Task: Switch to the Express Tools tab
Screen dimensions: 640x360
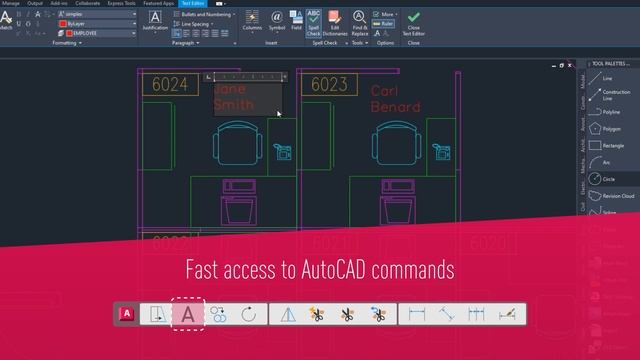Action: 121,3
